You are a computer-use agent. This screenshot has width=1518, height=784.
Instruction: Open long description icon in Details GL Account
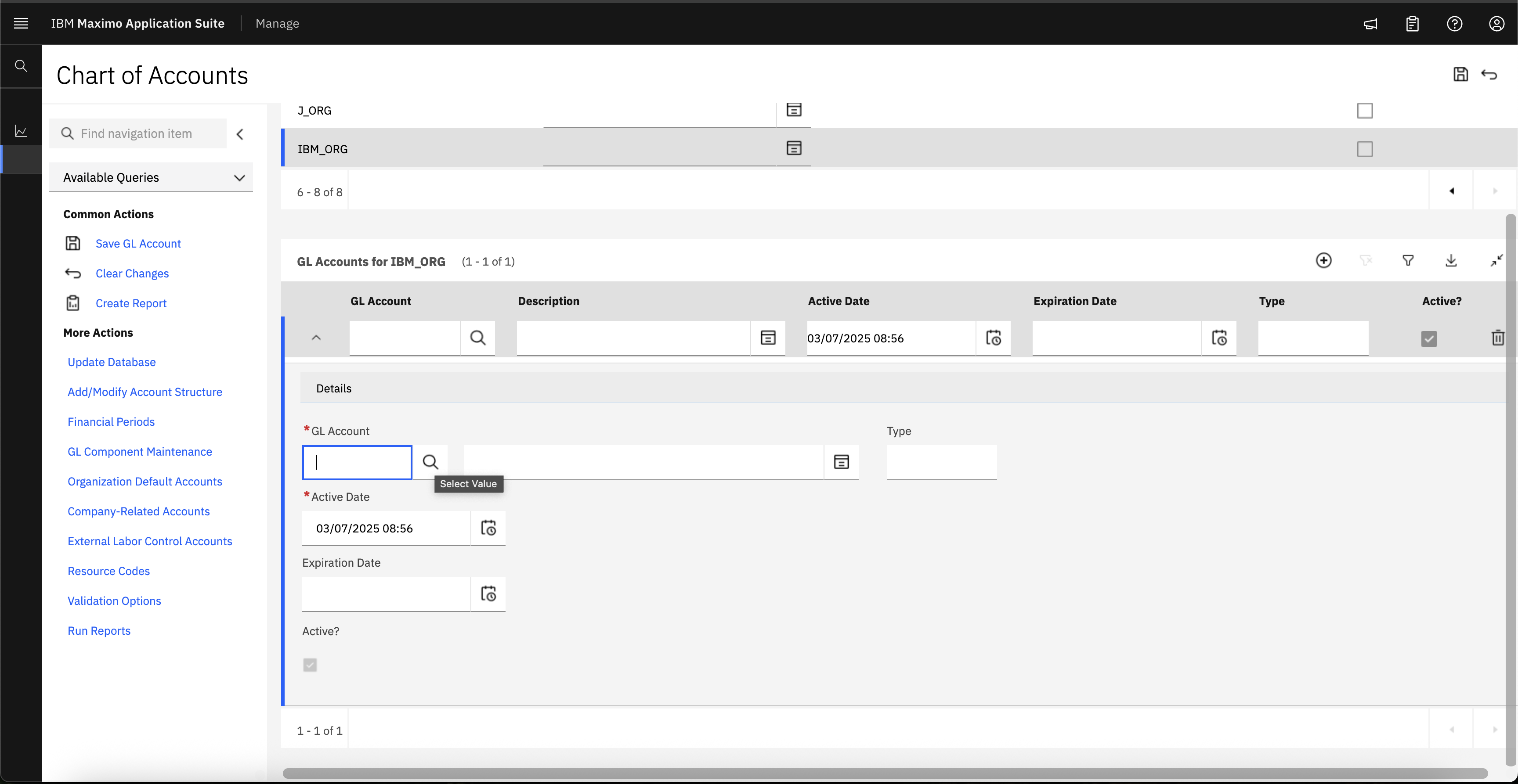tap(842, 462)
